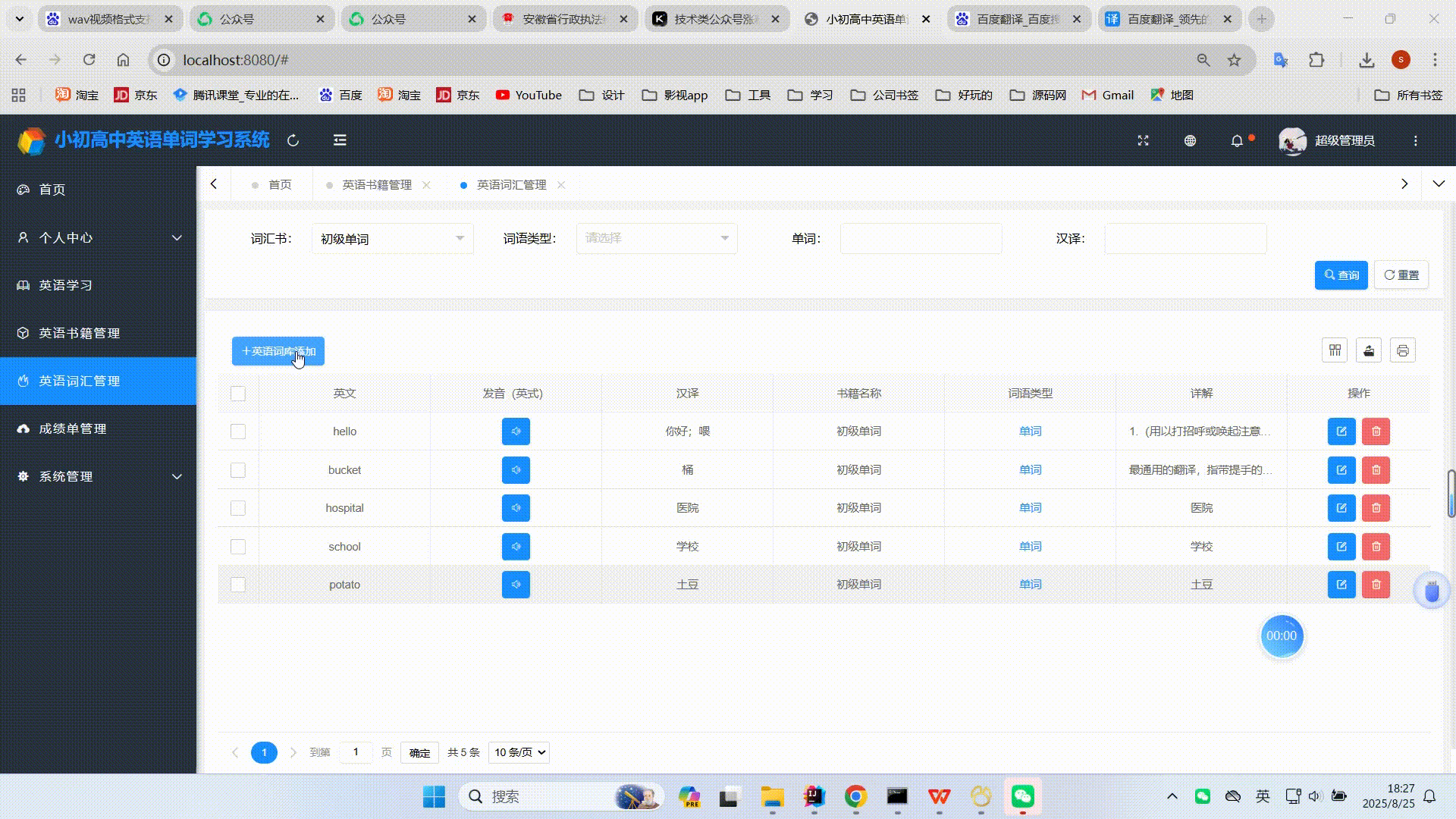Edit the hospital row
The image size is (1456, 819).
tap(1341, 508)
